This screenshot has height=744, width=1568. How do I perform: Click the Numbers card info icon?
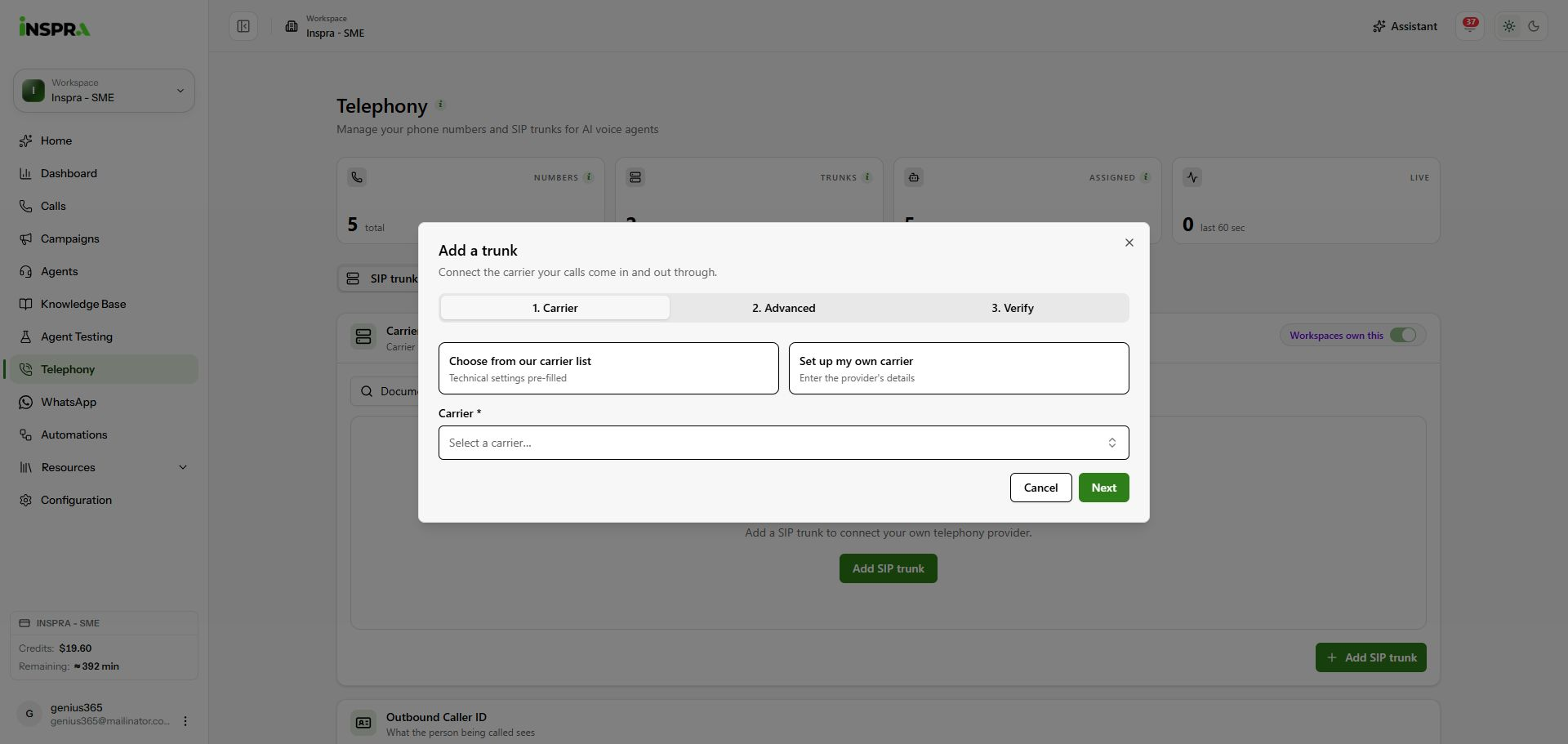[589, 177]
